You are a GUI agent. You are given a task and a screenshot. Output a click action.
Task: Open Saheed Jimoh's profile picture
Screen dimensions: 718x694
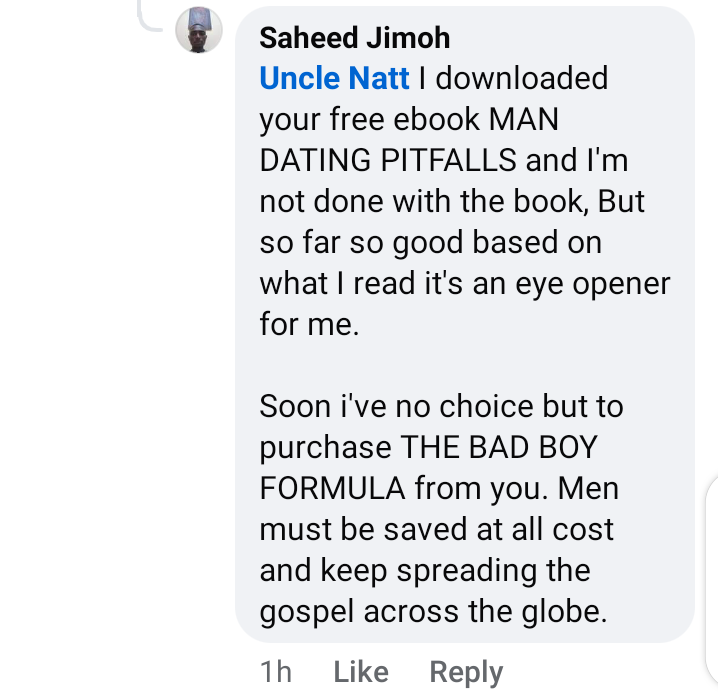(x=199, y=30)
